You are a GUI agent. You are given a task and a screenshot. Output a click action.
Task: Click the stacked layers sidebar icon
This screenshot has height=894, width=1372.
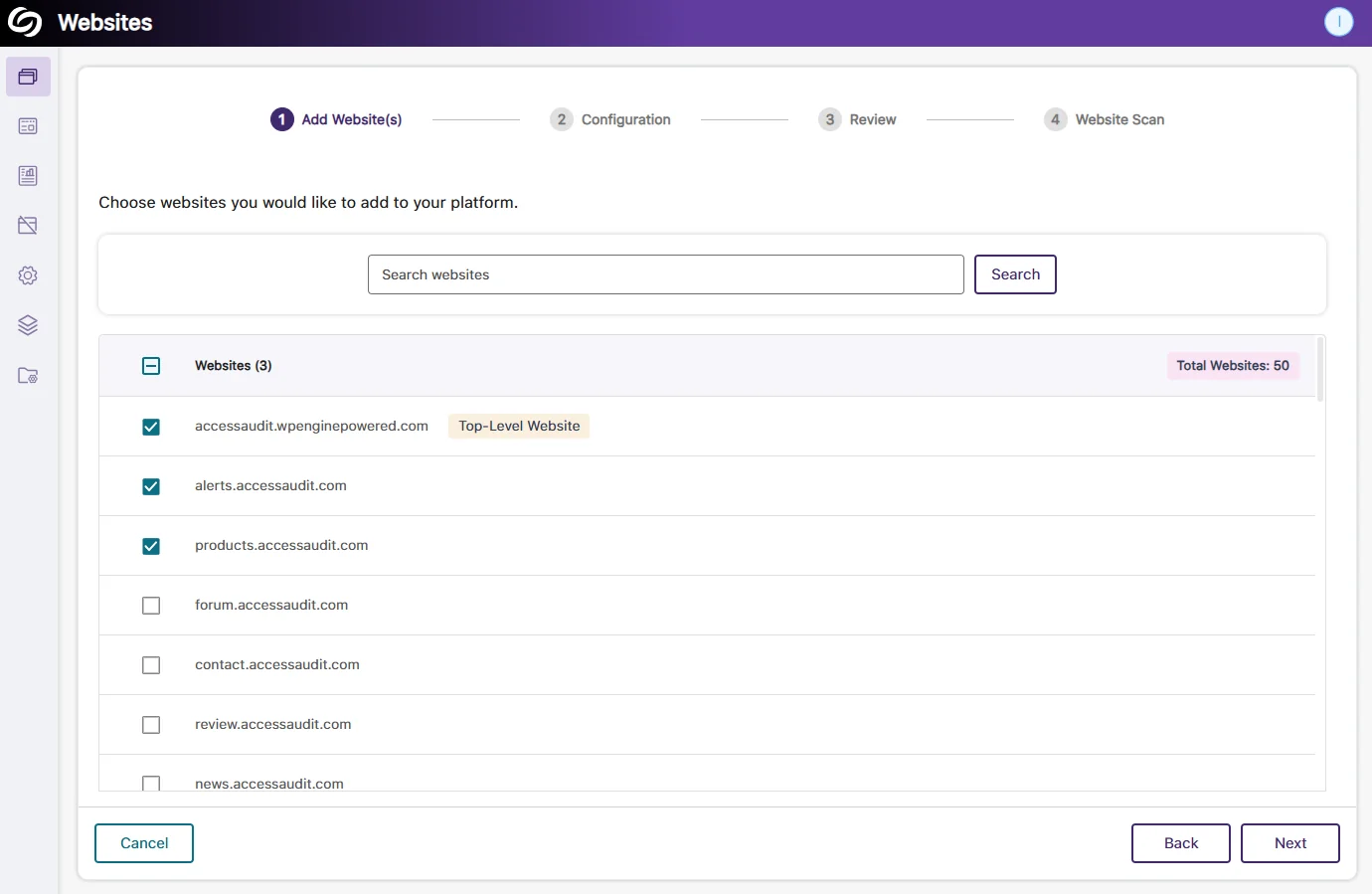click(28, 325)
